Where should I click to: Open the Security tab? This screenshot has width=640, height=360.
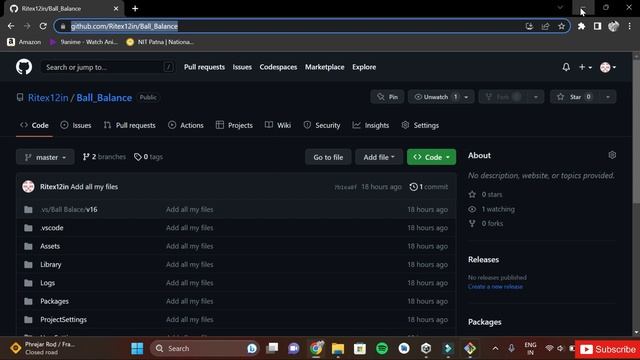tap(322, 125)
